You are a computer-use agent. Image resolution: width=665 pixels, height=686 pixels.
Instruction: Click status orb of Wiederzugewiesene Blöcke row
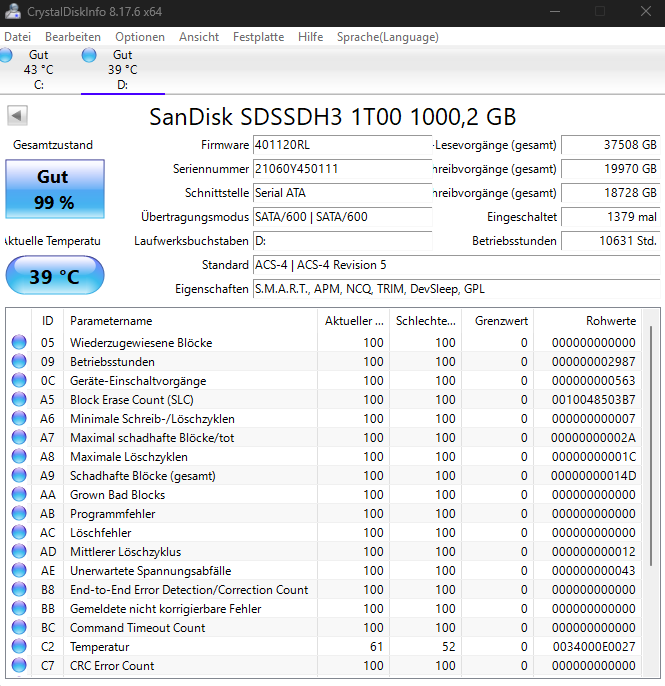(x=19, y=342)
